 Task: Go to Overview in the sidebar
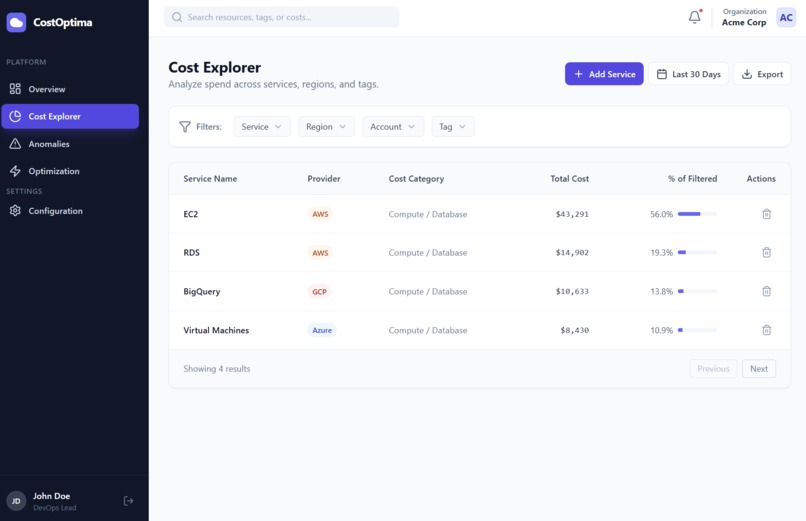coord(70,89)
